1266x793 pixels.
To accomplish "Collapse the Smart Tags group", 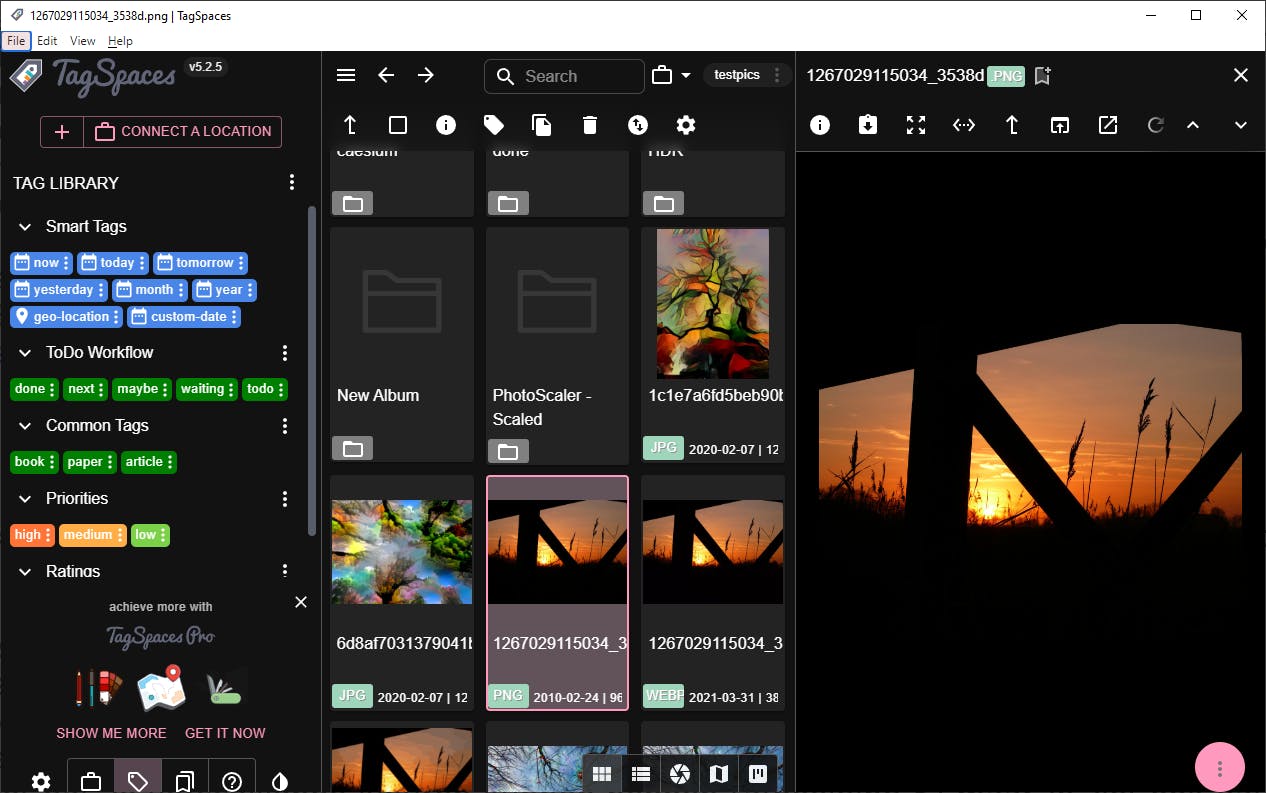I will coord(26,227).
